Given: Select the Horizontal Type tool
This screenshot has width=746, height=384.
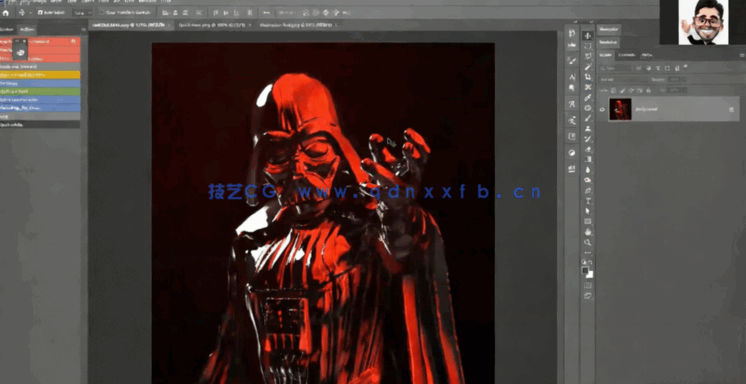Looking at the screenshot, I should pyautogui.click(x=588, y=201).
